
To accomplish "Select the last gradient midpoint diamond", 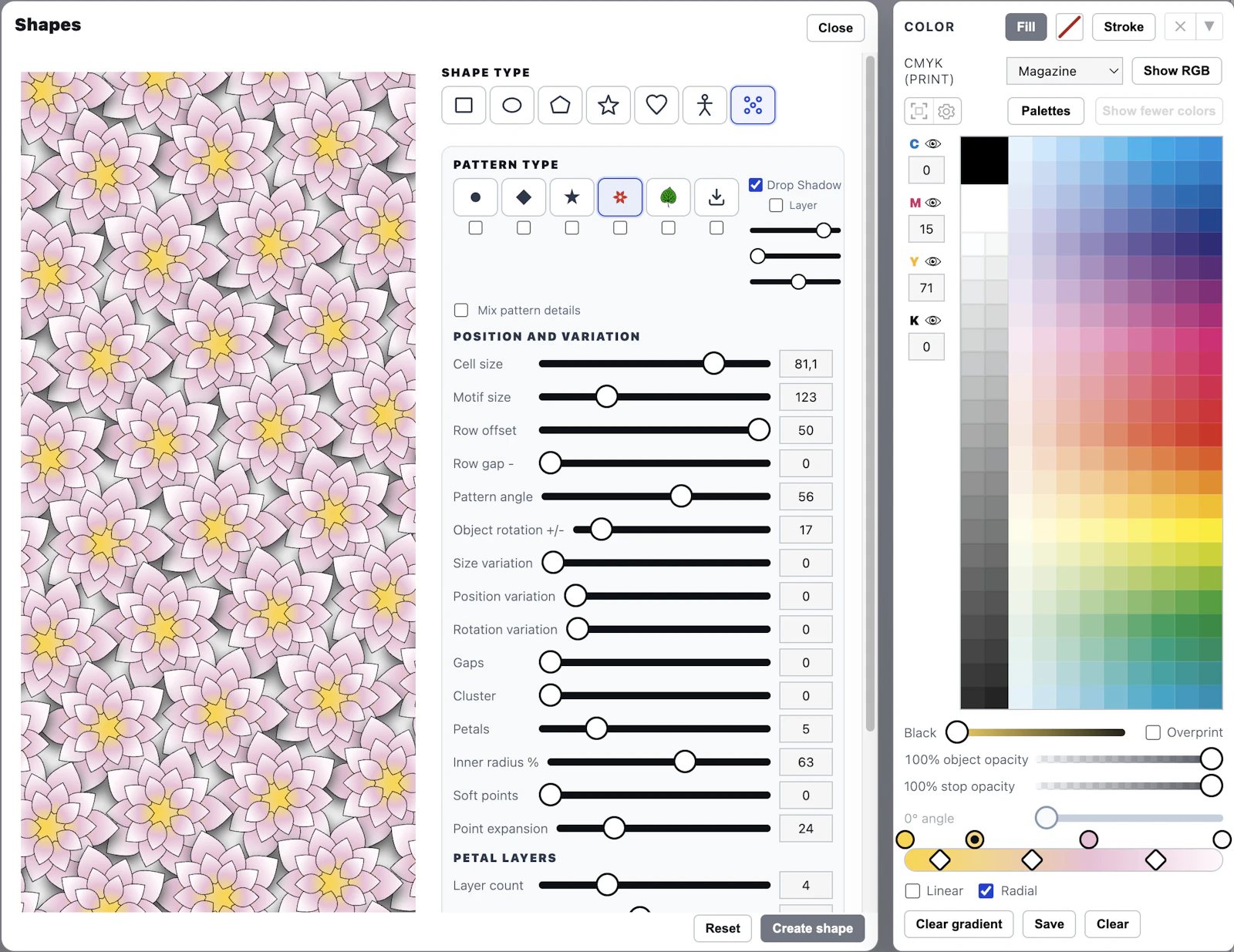I will click(1155, 859).
